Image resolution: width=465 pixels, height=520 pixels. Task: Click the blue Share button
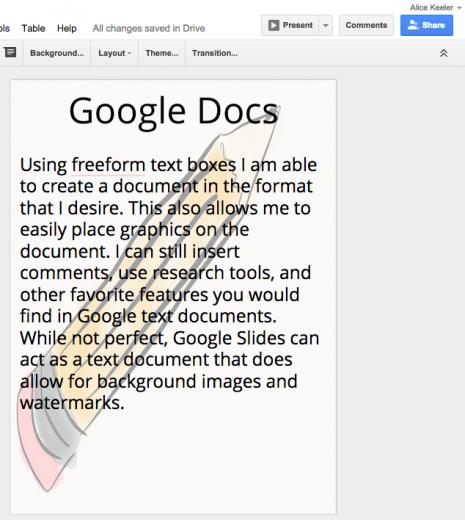click(x=426, y=25)
